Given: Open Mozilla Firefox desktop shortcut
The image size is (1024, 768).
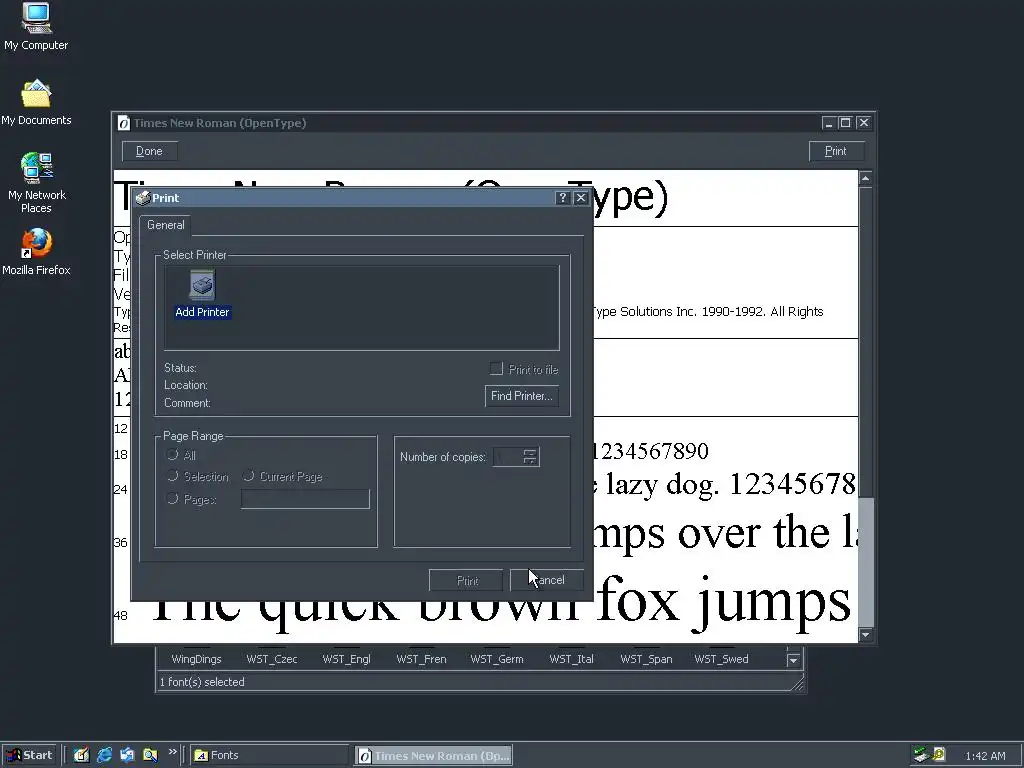Looking at the screenshot, I should 36,252.
